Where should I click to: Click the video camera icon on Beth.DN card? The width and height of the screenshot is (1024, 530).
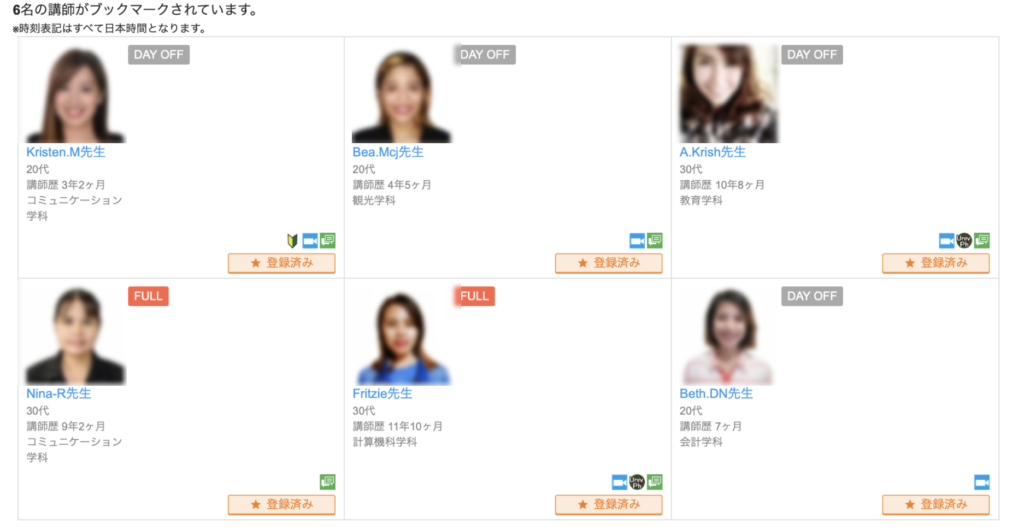(982, 482)
